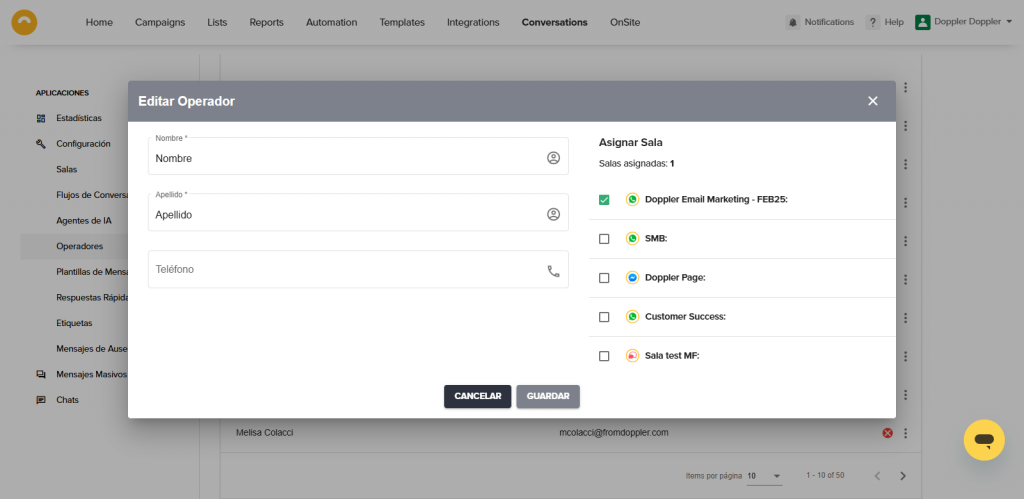Open Salas in the sidebar
The width and height of the screenshot is (1024, 499).
click(67, 169)
